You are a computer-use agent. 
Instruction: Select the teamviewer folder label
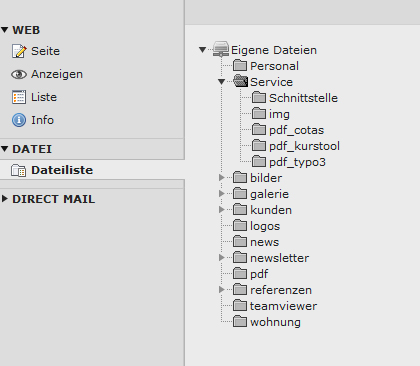pyautogui.click(x=283, y=306)
